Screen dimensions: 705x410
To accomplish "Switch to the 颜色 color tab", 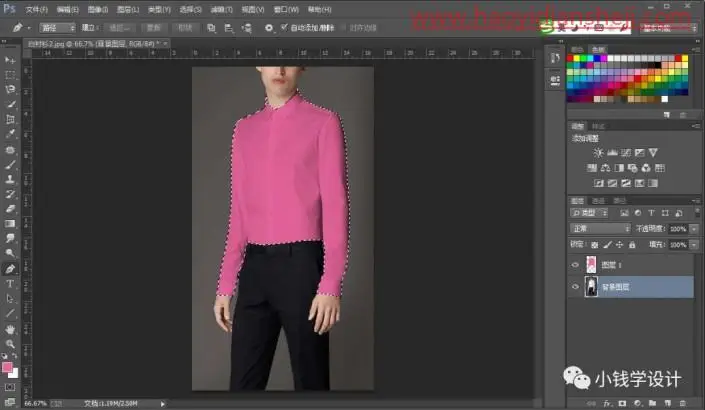I will pyautogui.click(x=577, y=49).
